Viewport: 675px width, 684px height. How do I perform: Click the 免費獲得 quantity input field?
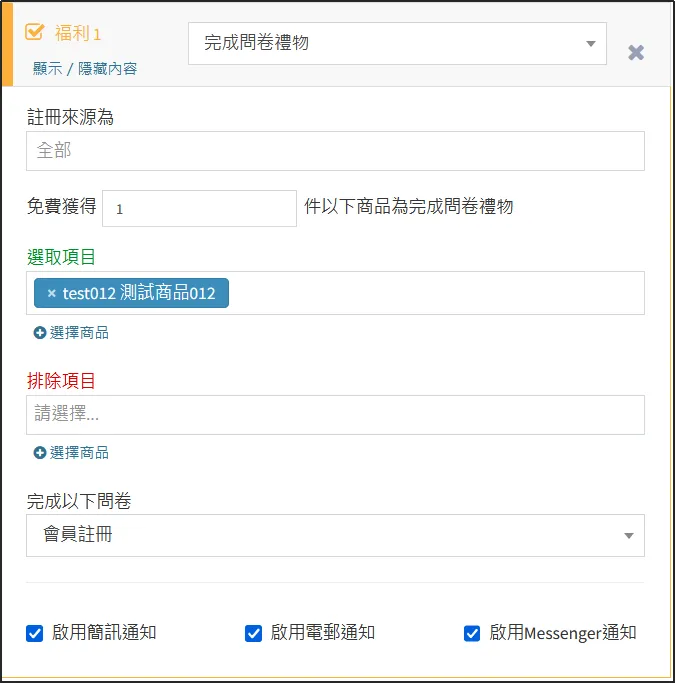pos(199,208)
